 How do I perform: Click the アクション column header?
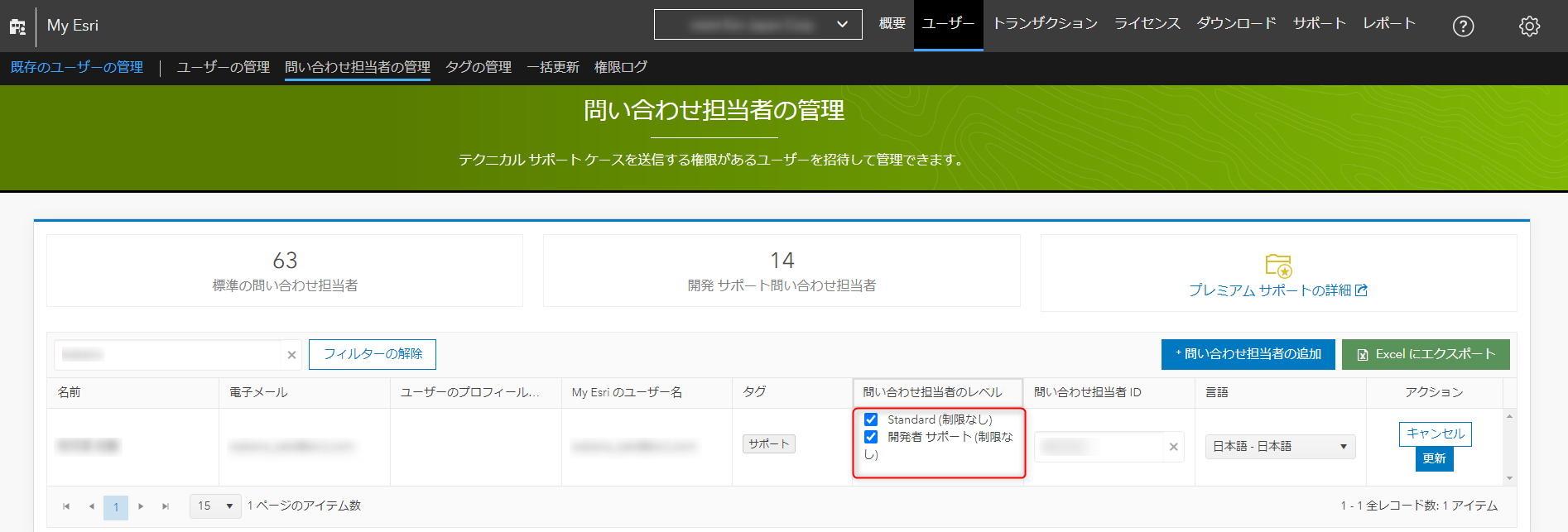click(1434, 392)
